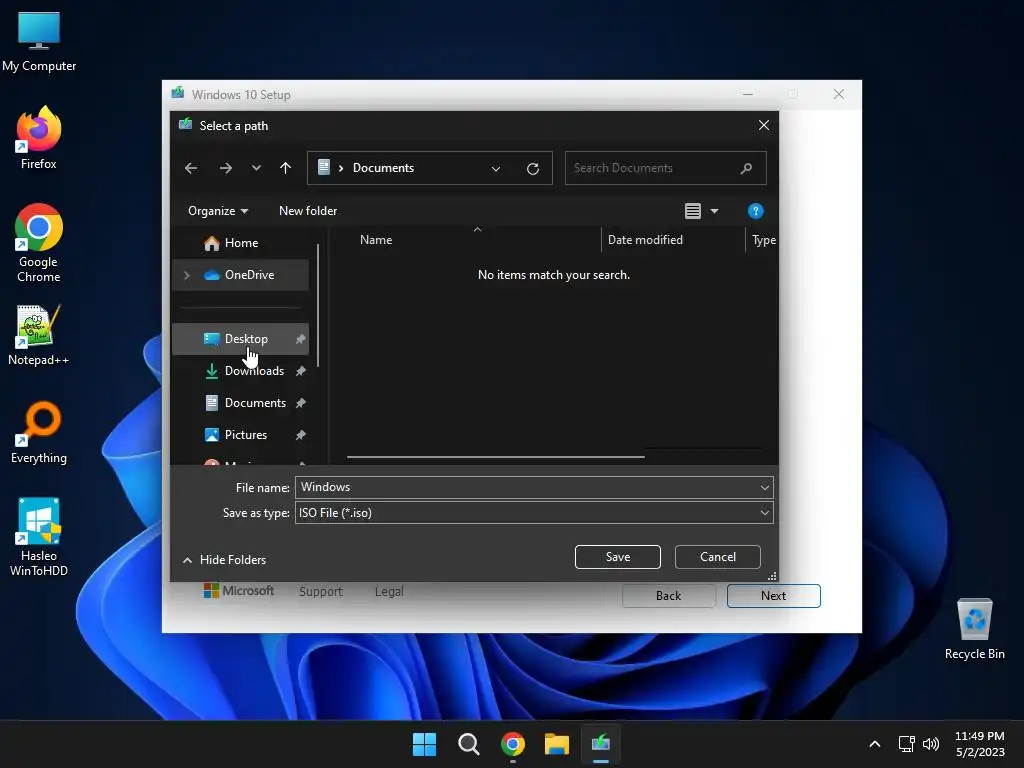1024x768 pixels.
Task: Open the Downloads quick access folder
Action: click(x=240, y=371)
